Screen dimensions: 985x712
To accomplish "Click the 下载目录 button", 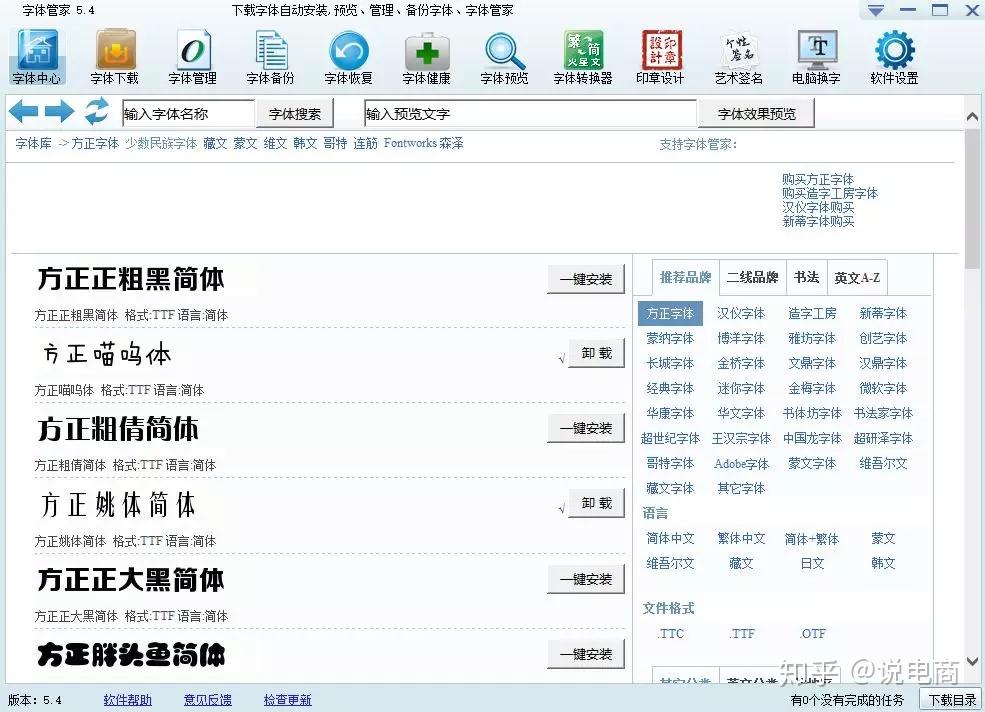I will (x=952, y=699).
